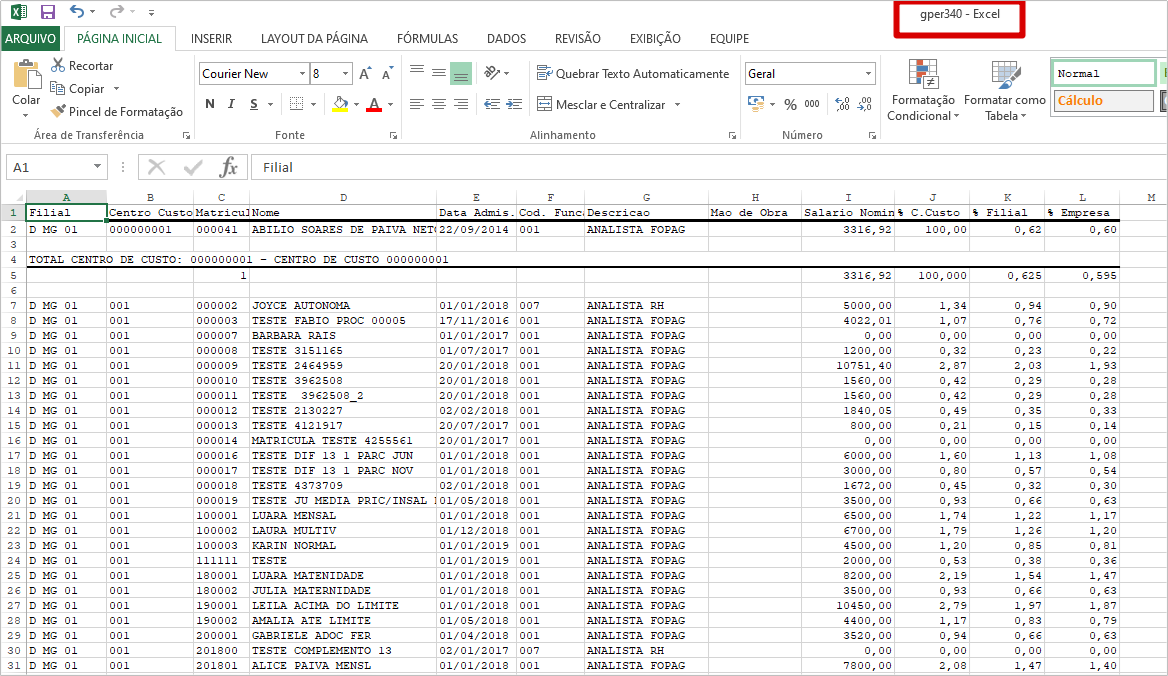Undo the last action
The image size is (1168, 676).
(x=77, y=12)
